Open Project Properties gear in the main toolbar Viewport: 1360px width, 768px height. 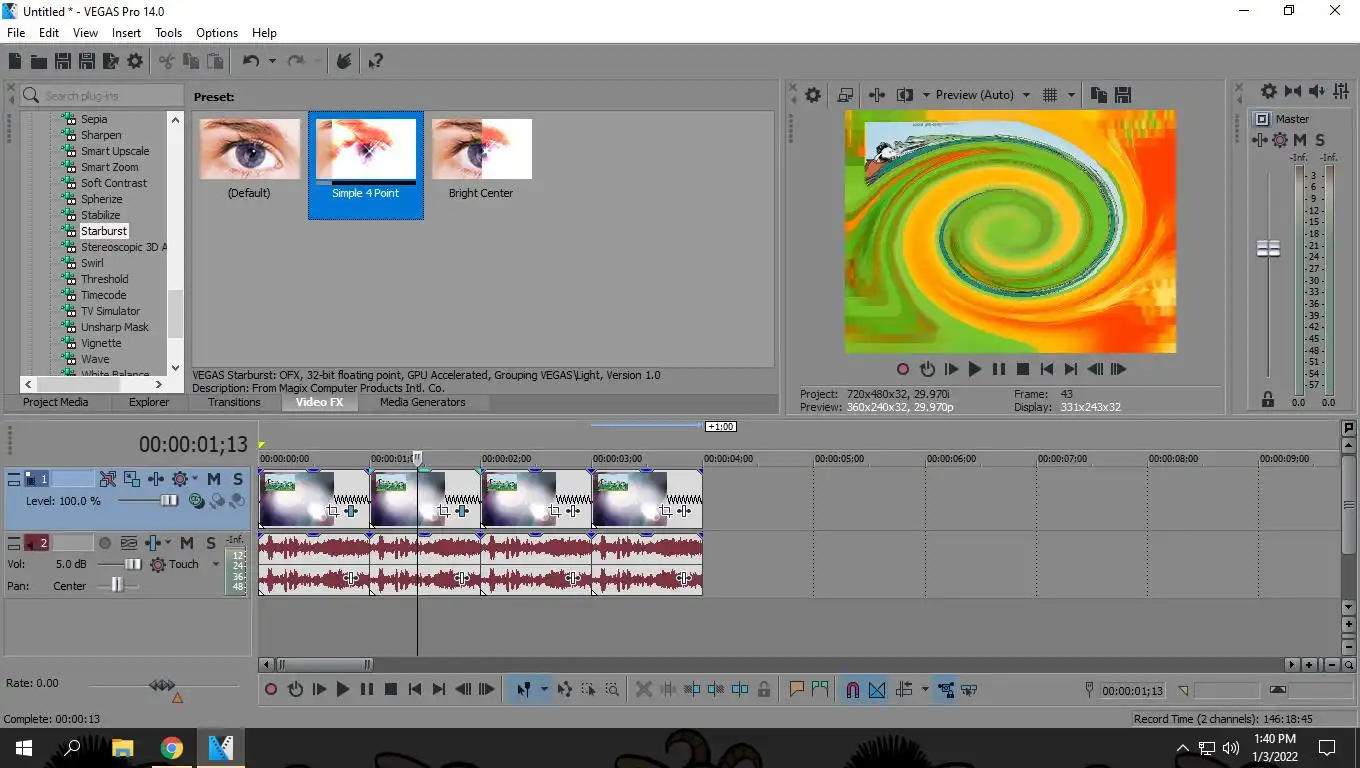[x=135, y=62]
